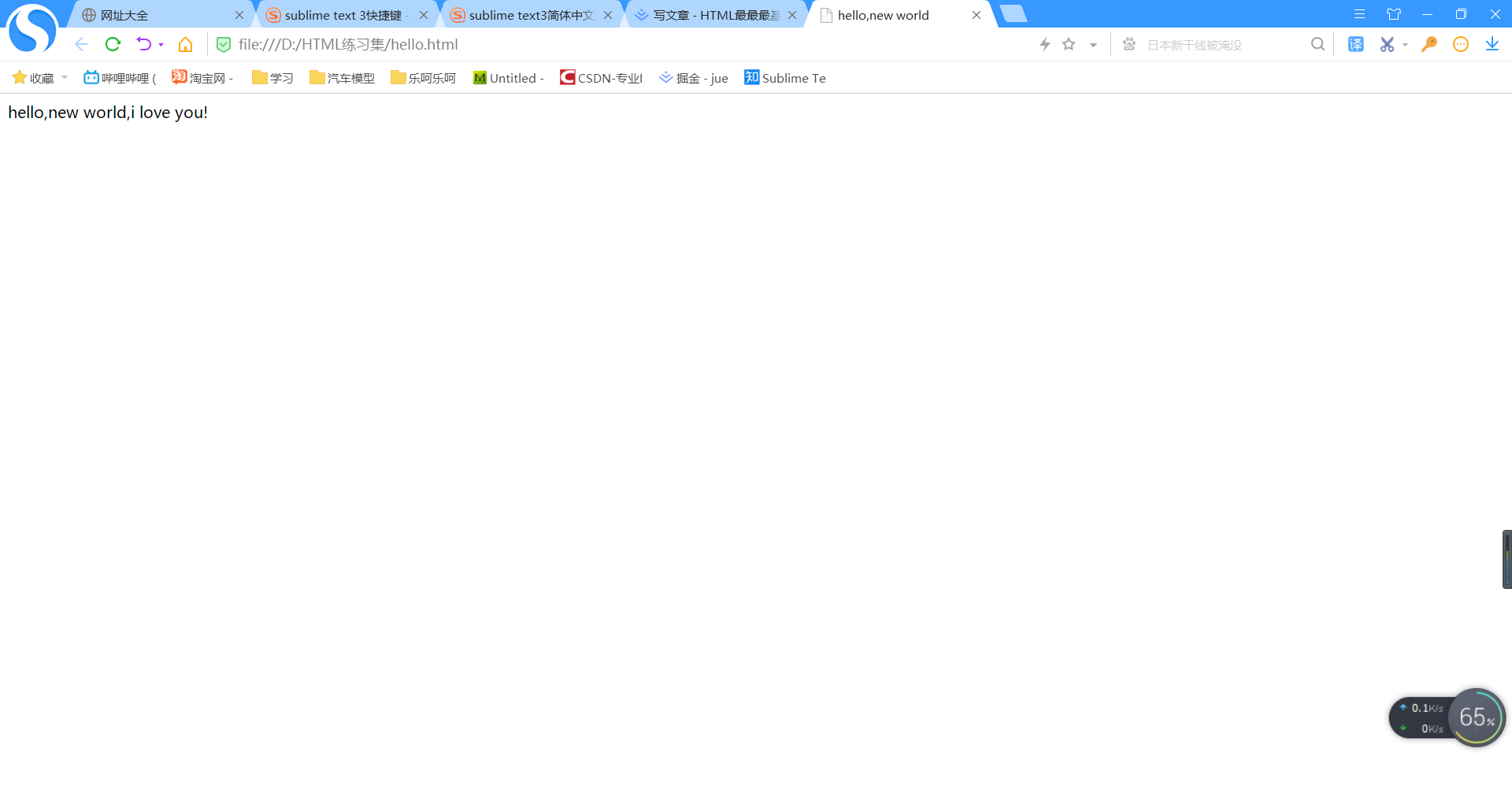Close the sublime text3简体中文 tab
The height and width of the screenshot is (811, 1512).
[608, 15]
